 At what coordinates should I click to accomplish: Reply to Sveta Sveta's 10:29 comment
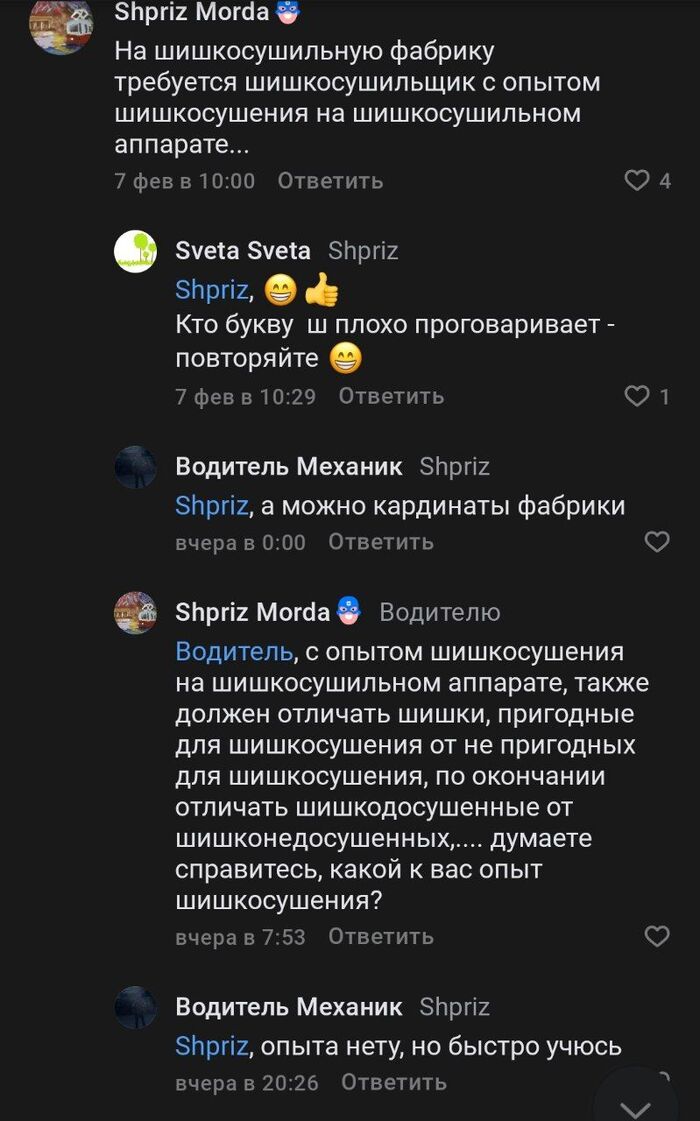coord(391,397)
